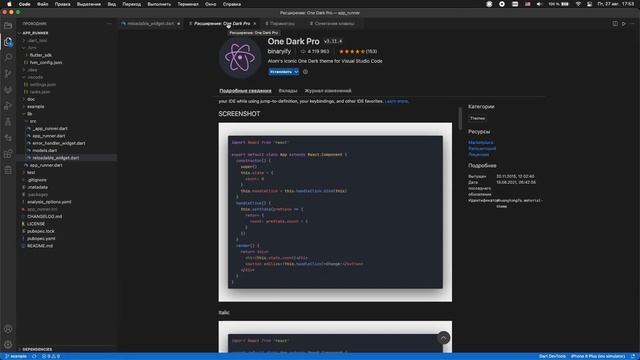Open Explorer panel more actions ellipsis

pos(109,24)
